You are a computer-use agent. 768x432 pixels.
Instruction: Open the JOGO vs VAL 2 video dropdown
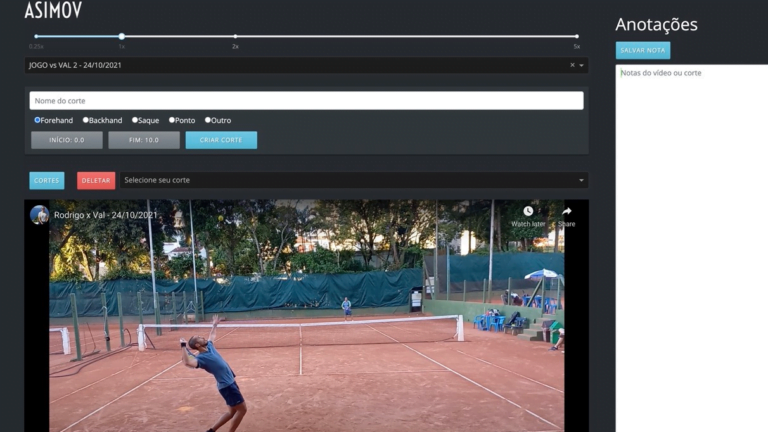300,65
